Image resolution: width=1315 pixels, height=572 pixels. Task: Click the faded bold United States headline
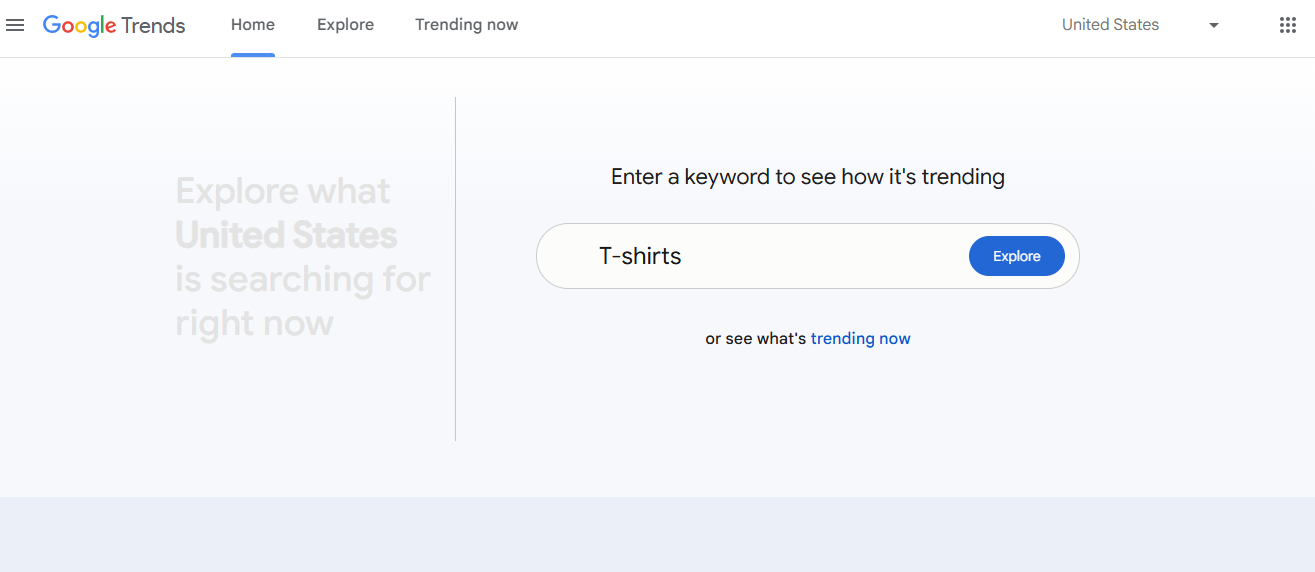pos(286,235)
